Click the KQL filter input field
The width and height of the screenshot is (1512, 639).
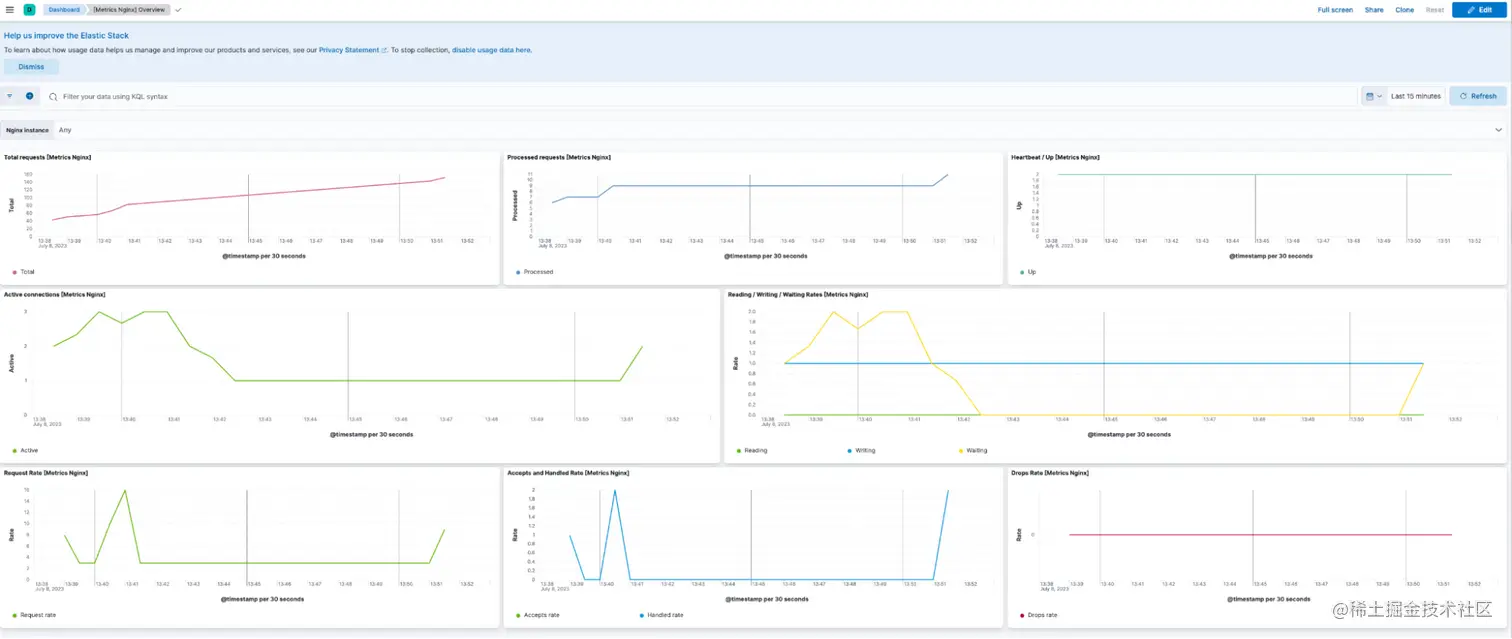700,97
